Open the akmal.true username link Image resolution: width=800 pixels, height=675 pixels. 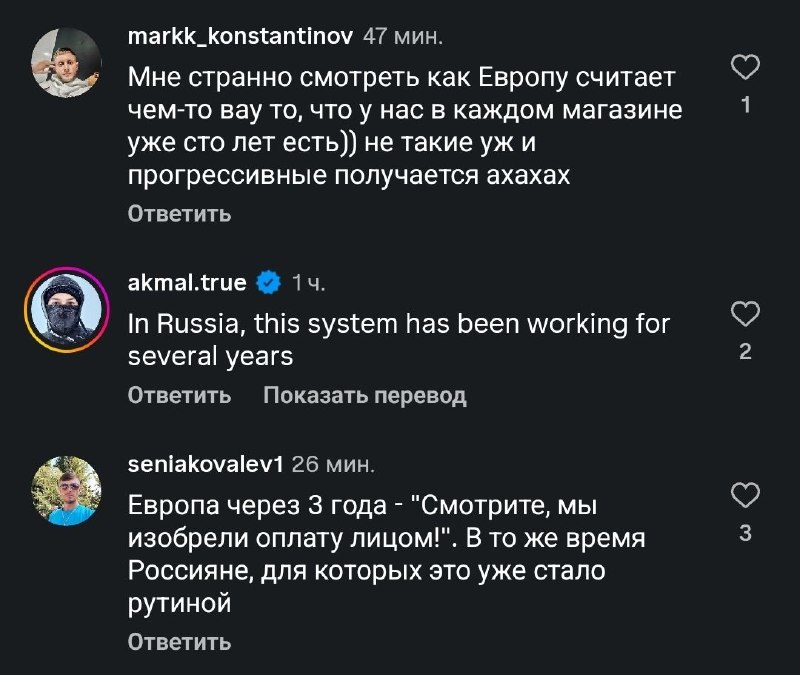(x=187, y=283)
